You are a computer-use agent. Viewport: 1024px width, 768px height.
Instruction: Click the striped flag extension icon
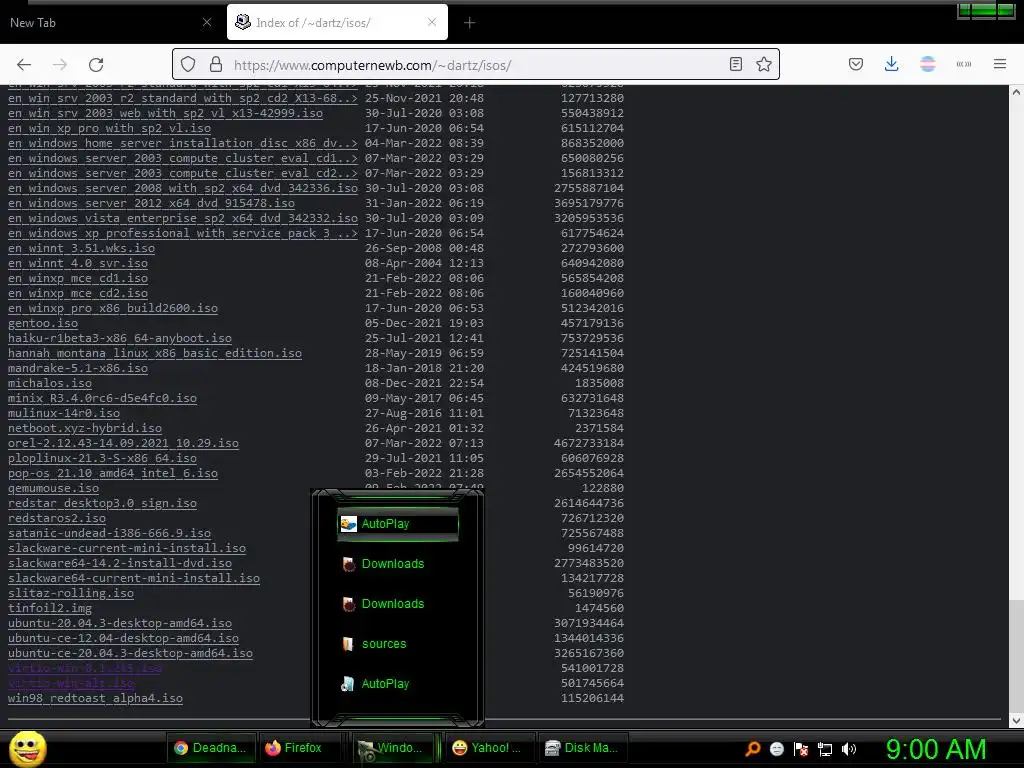[927, 64]
